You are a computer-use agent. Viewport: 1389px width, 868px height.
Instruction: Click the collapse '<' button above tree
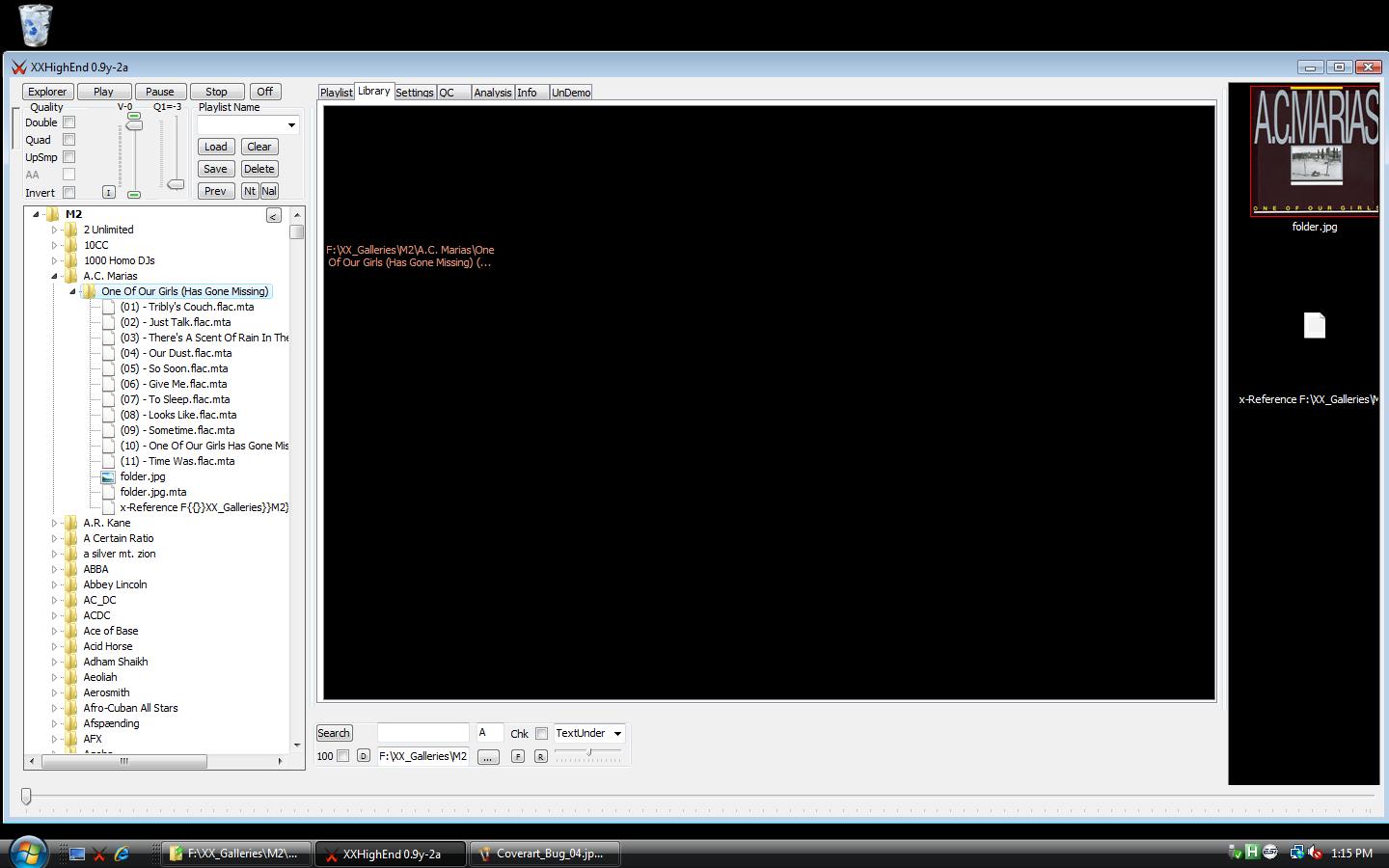pos(274,216)
